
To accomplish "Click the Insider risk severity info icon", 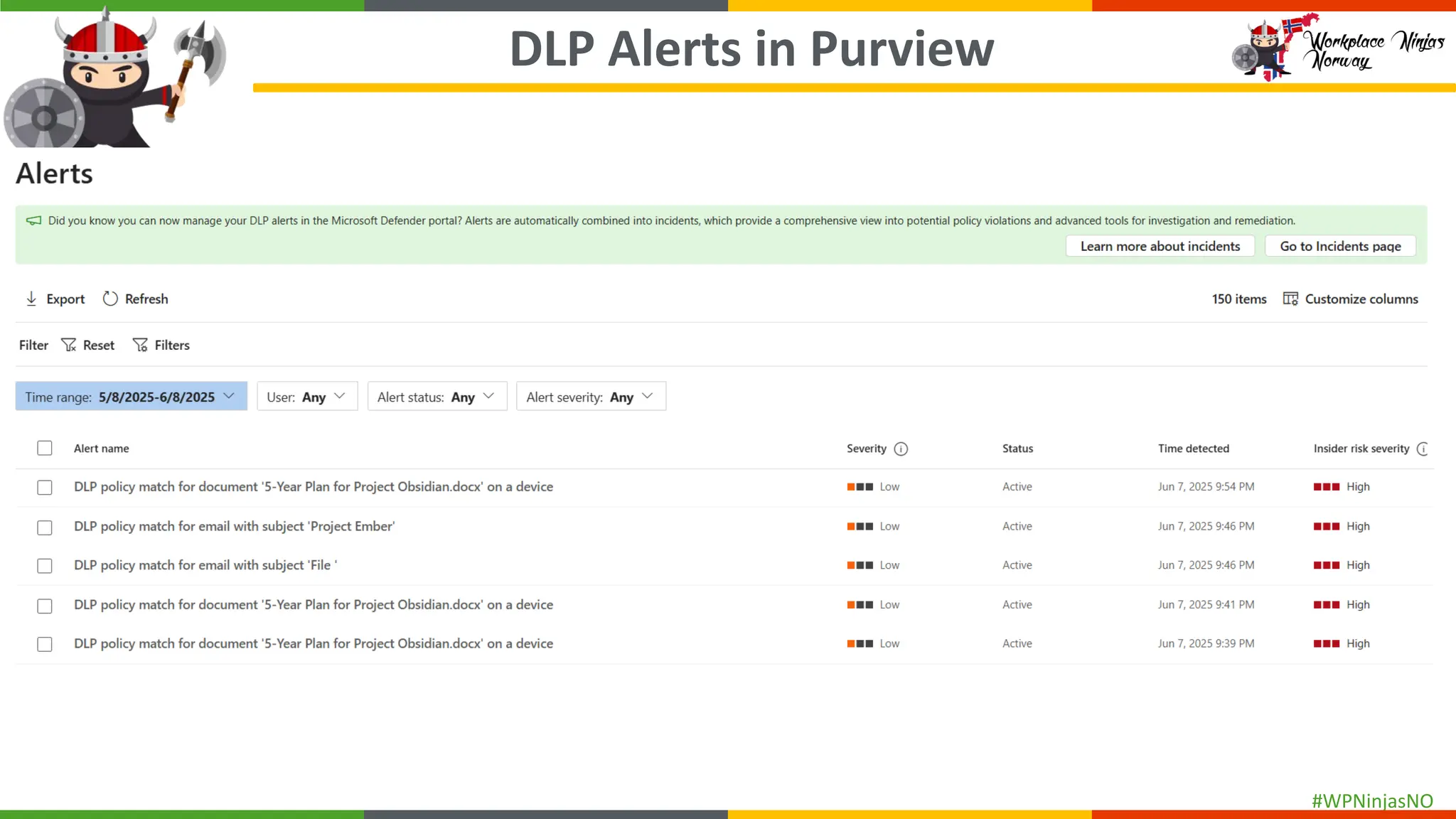I will 1423,449.
